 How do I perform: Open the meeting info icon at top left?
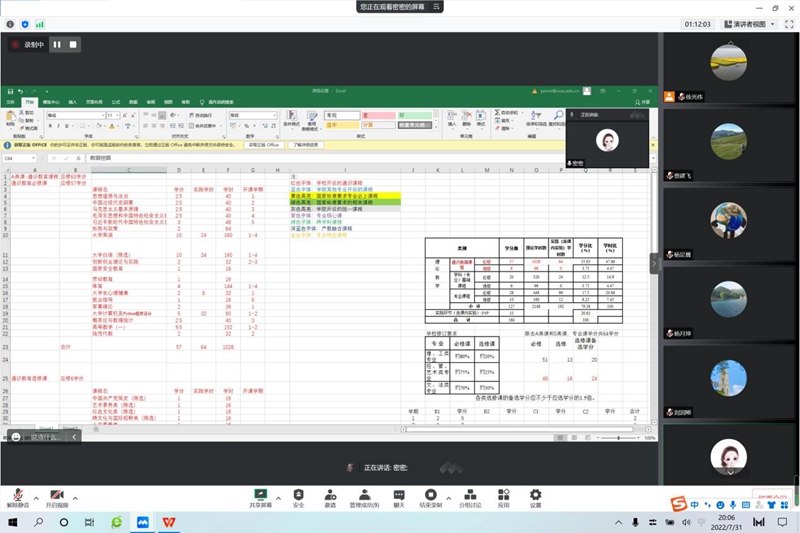[x=10, y=23]
